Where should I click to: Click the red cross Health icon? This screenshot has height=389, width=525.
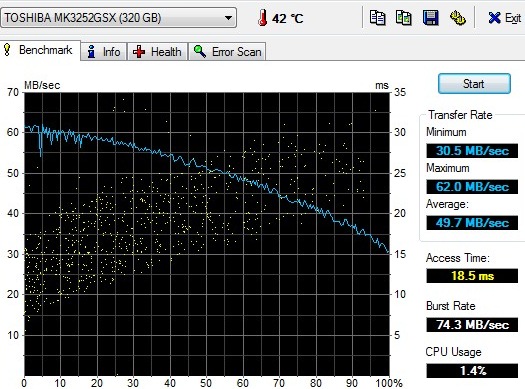(x=139, y=52)
